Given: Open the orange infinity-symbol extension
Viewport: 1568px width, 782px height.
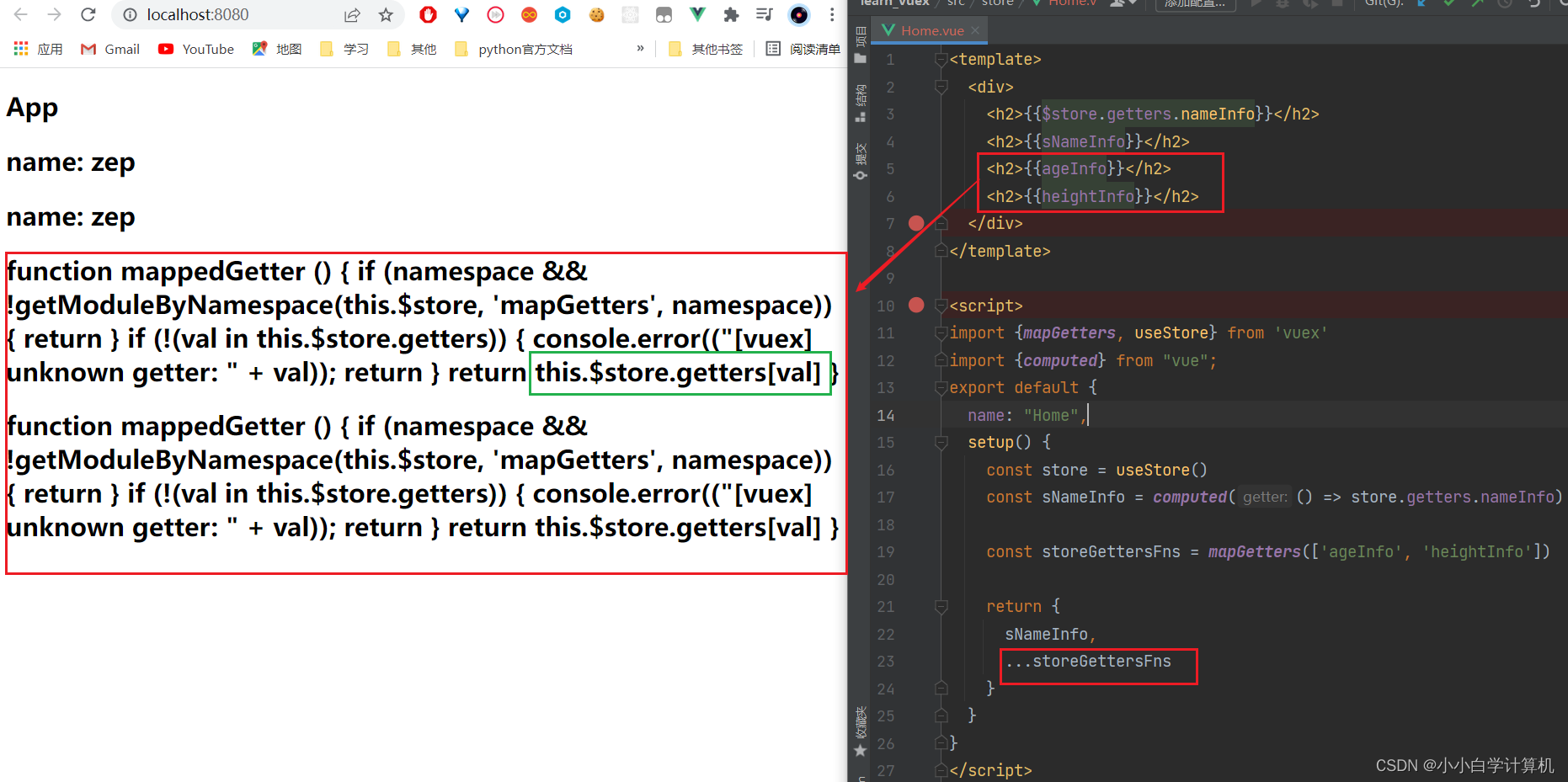Looking at the screenshot, I should click(529, 14).
